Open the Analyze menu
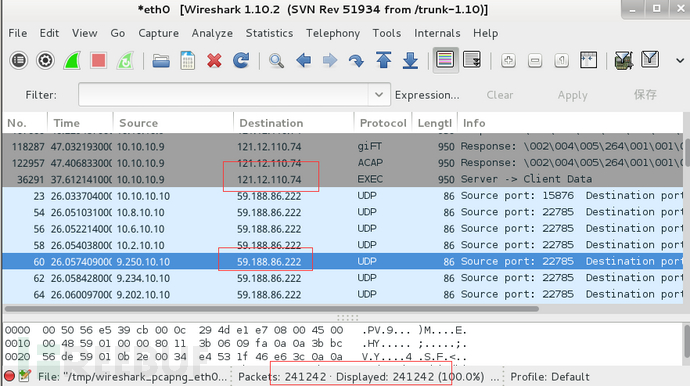The image size is (690, 386). pyautogui.click(x=212, y=33)
